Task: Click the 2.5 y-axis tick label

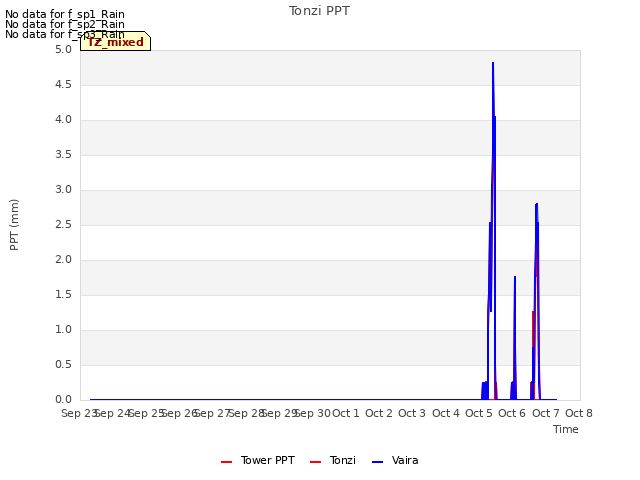Action: coord(63,225)
